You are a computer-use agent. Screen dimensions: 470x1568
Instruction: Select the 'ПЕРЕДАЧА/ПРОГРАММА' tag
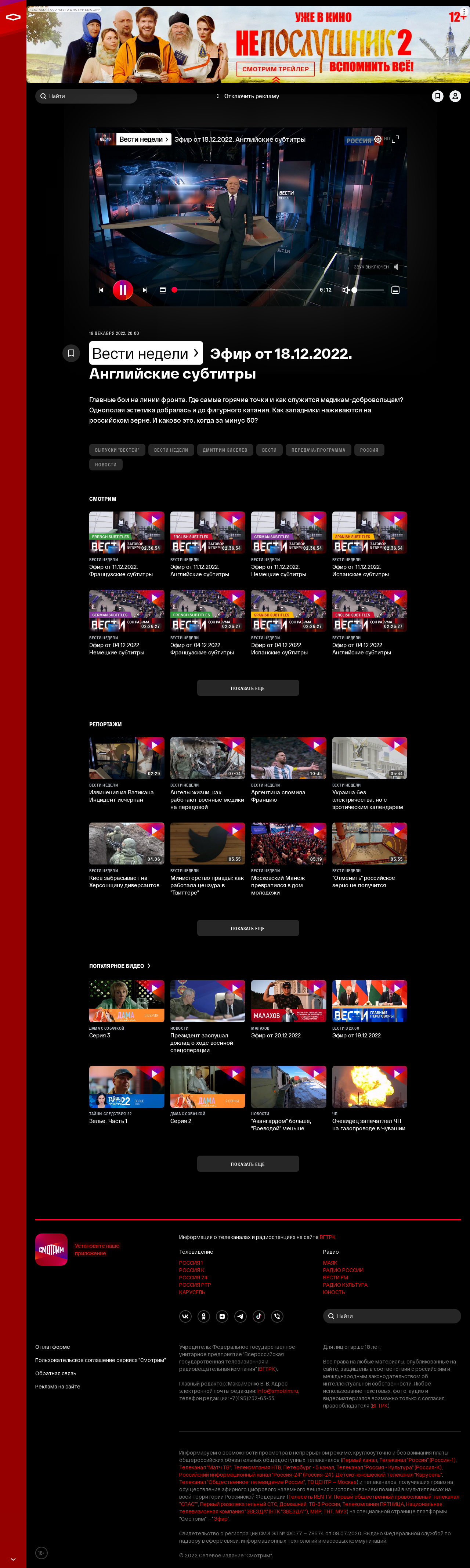tap(318, 450)
